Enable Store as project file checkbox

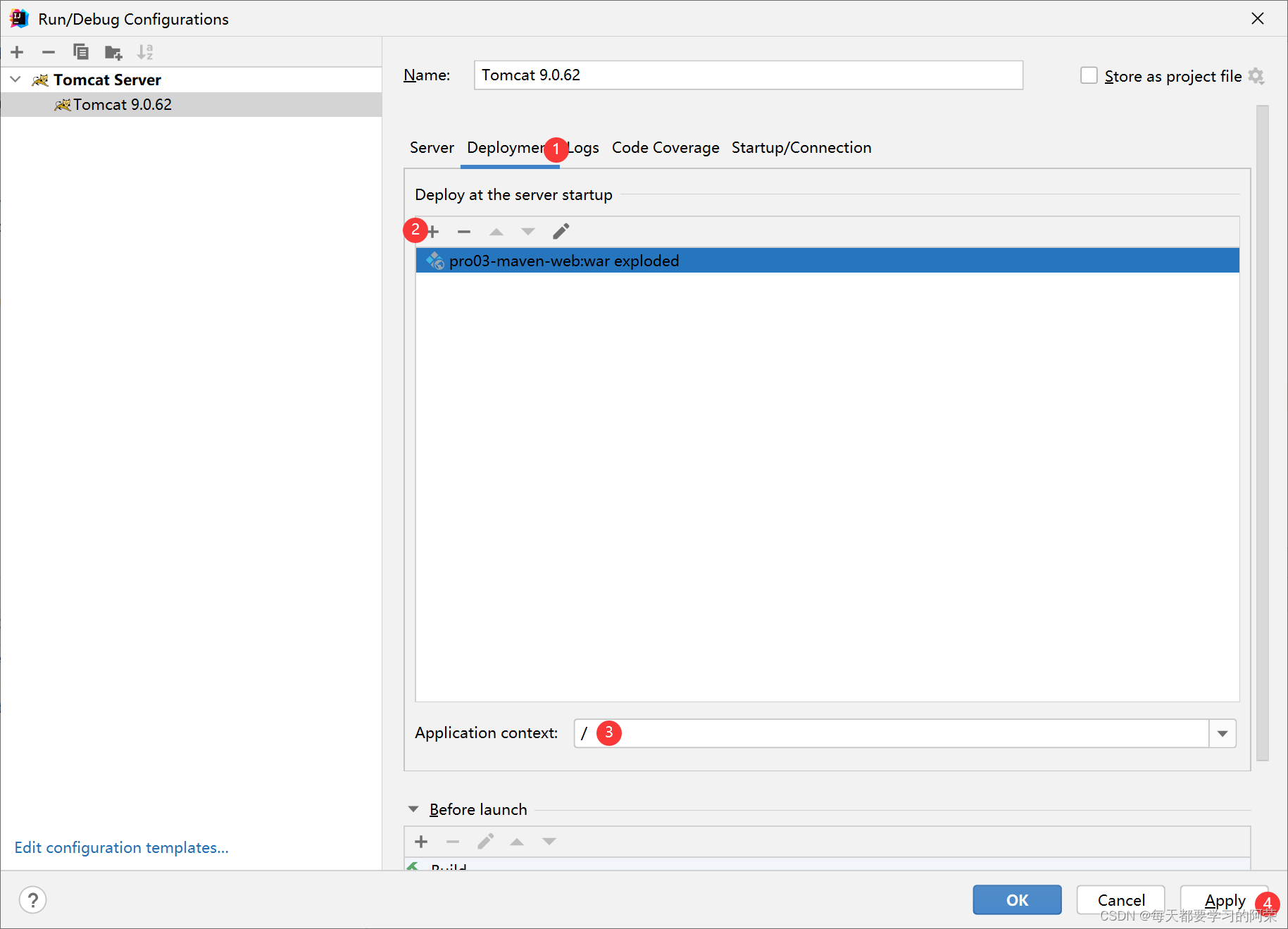(1089, 75)
